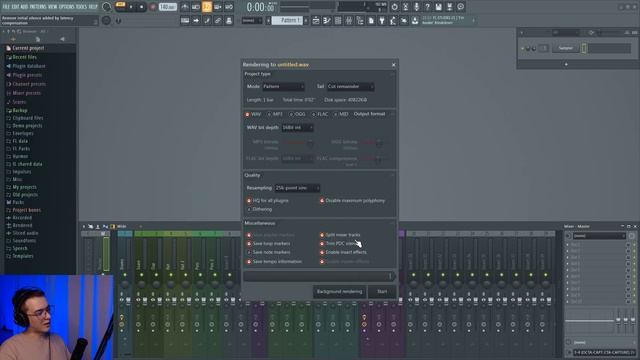Click the webcam video thumbnail
The width and height of the screenshot is (640, 360).
[57, 317]
